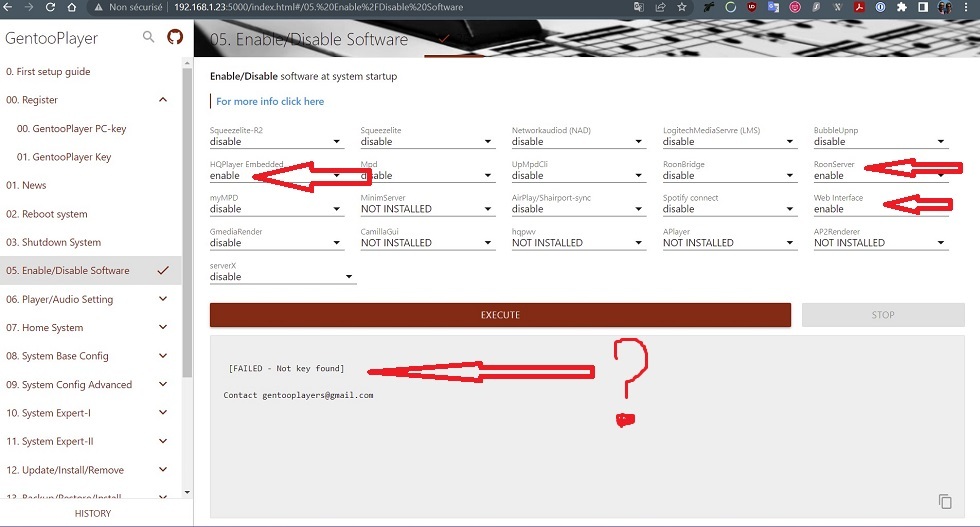Expand 07. Home System
980x527 pixels.
tap(163, 327)
